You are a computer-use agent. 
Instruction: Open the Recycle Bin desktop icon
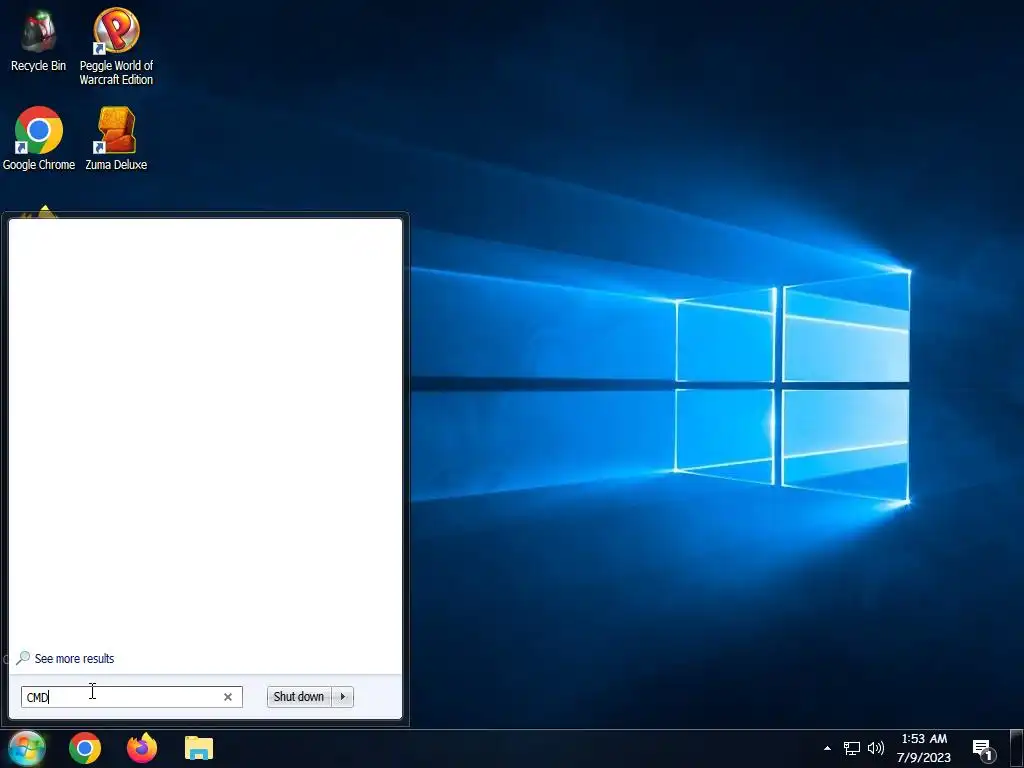(38, 40)
